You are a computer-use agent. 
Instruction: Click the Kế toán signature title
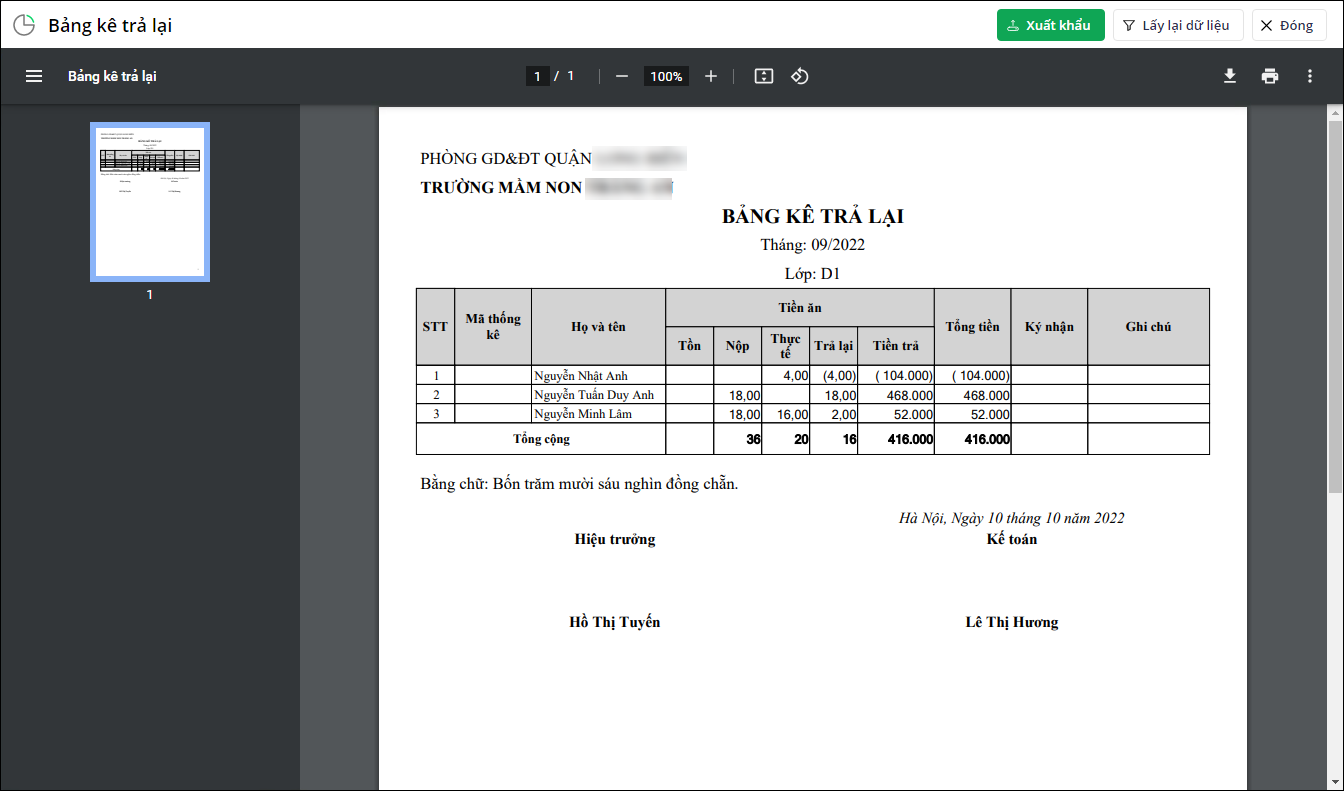[1012, 539]
